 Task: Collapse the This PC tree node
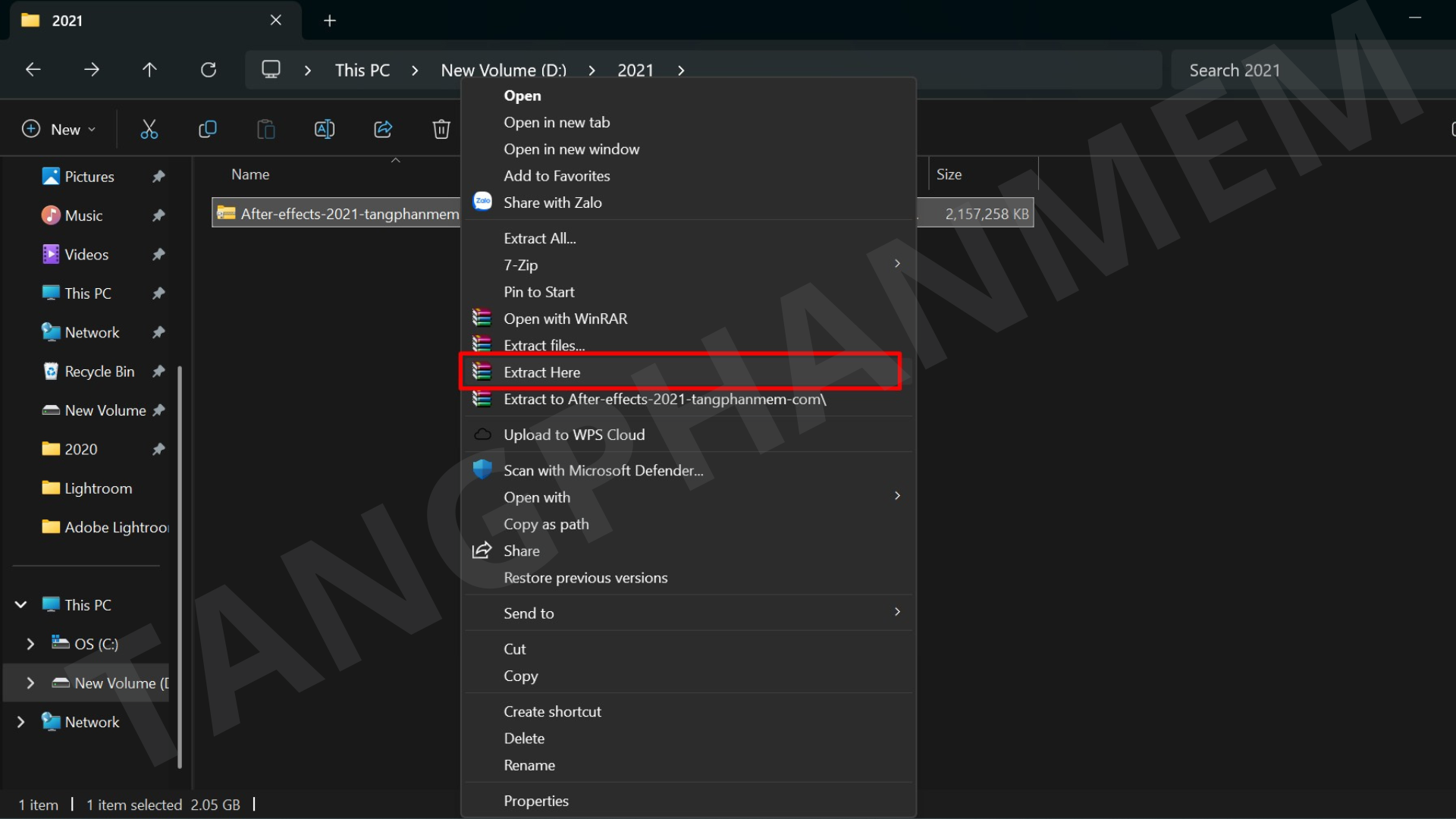coord(20,605)
